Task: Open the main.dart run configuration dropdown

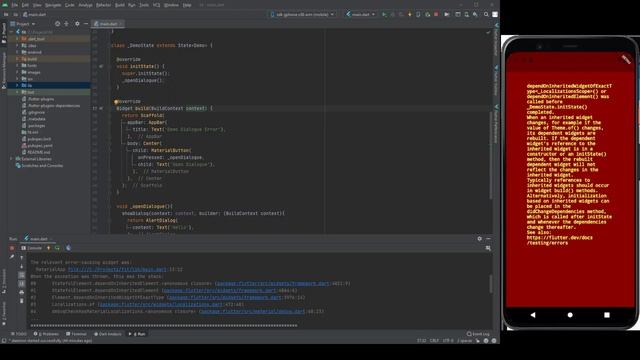Action: 360,14
